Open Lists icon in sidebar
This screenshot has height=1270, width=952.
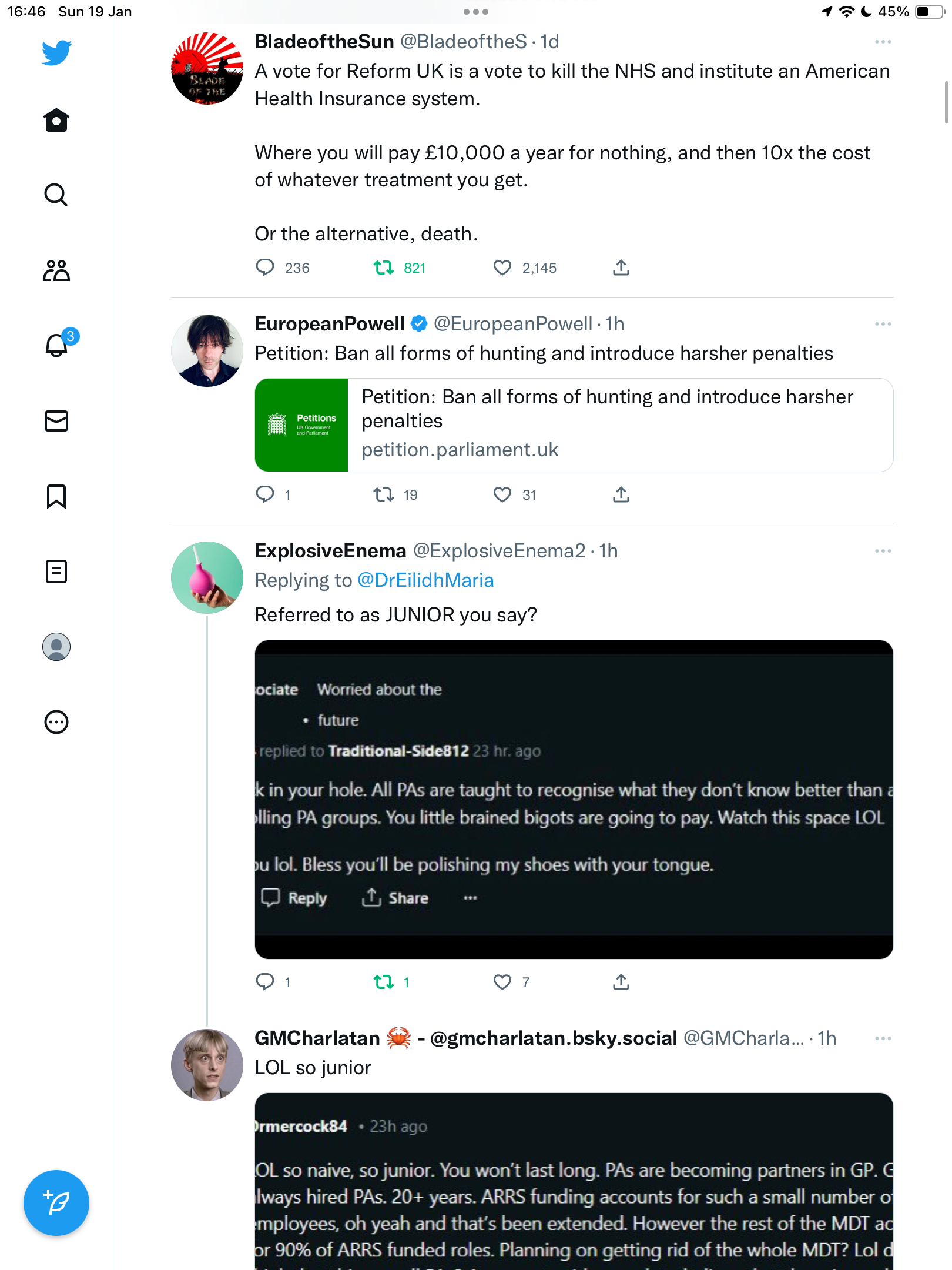tap(56, 571)
